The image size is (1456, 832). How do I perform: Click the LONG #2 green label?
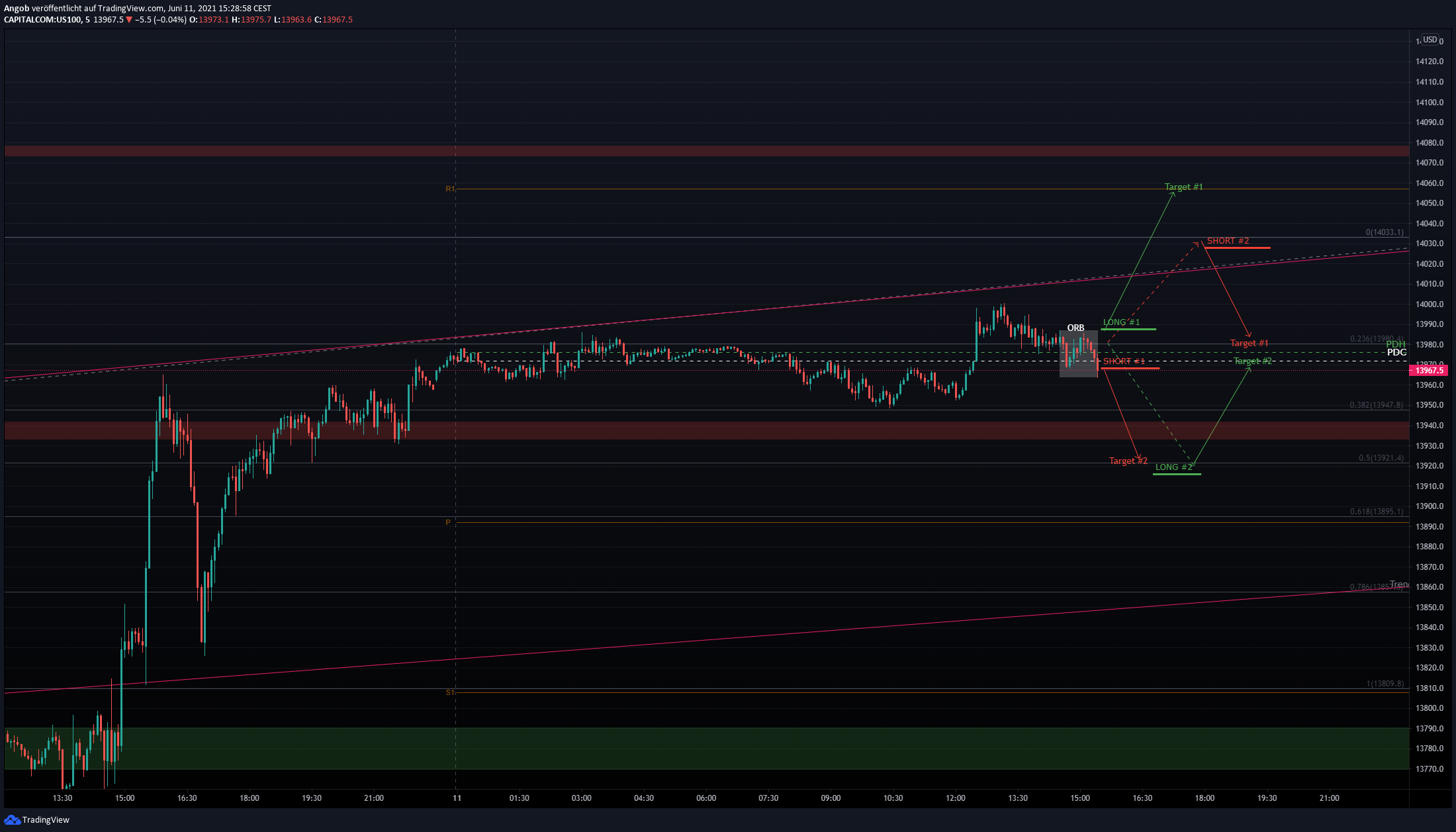point(1173,467)
